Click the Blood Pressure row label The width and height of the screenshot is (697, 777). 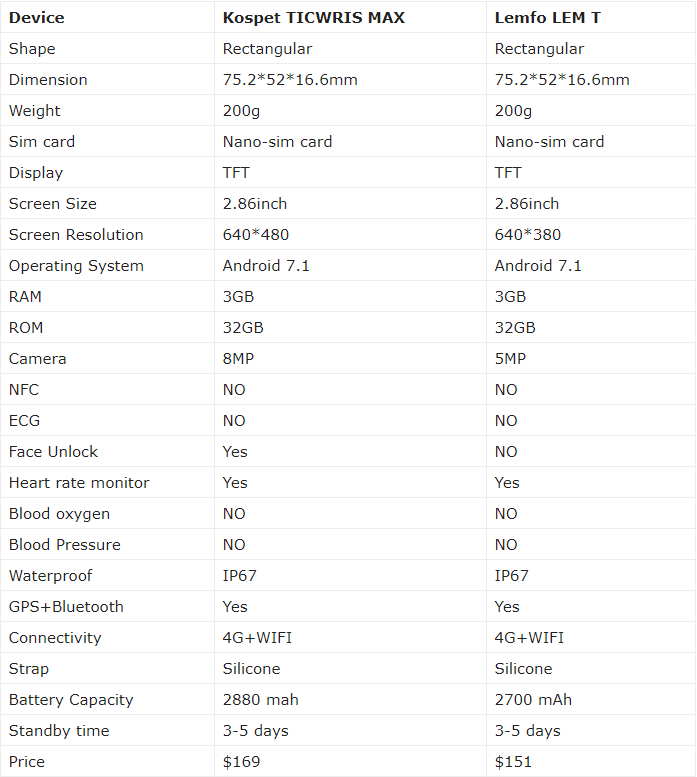tap(65, 545)
